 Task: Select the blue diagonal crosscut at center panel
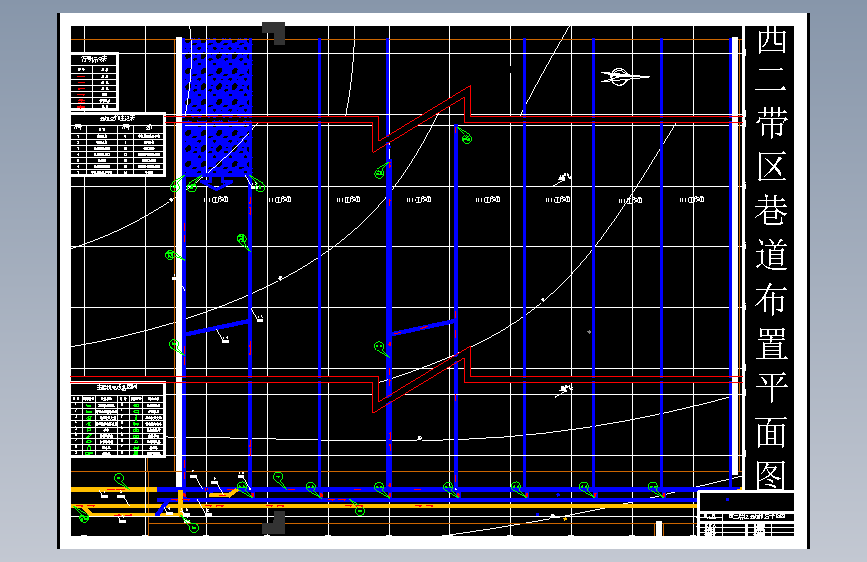pos(424,327)
